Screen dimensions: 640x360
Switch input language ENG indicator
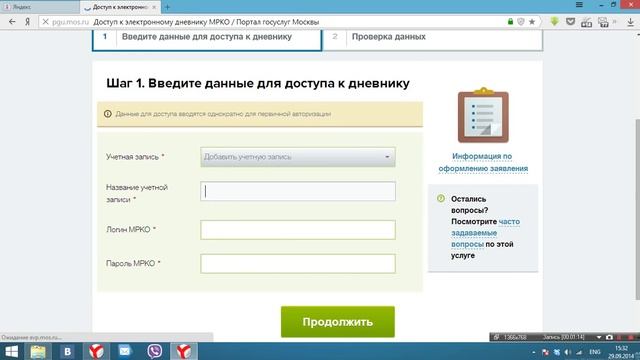pos(595,352)
